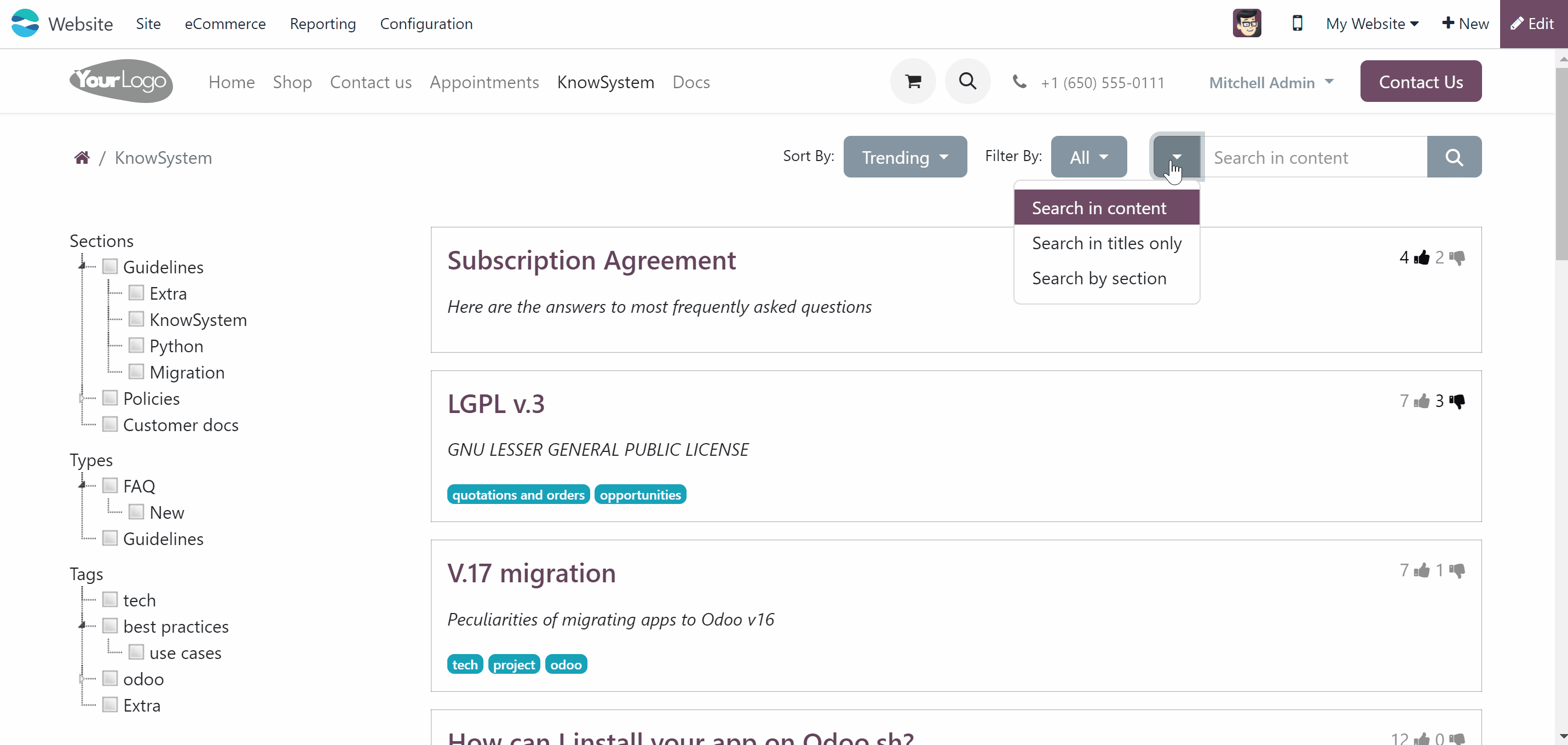Go to the Appointments page
Viewport: 1568px width, 745px height.
coord(485,82)
